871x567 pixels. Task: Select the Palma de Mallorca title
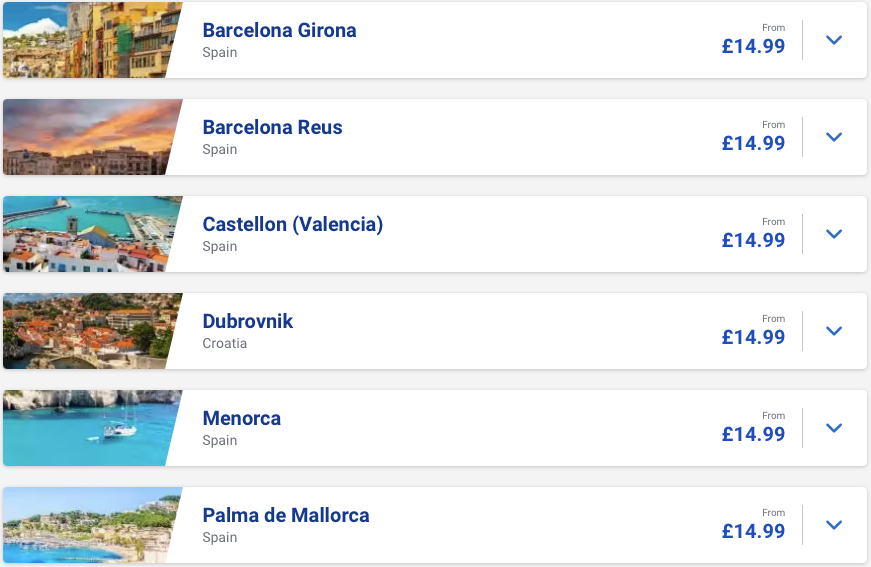click(285, 515)
